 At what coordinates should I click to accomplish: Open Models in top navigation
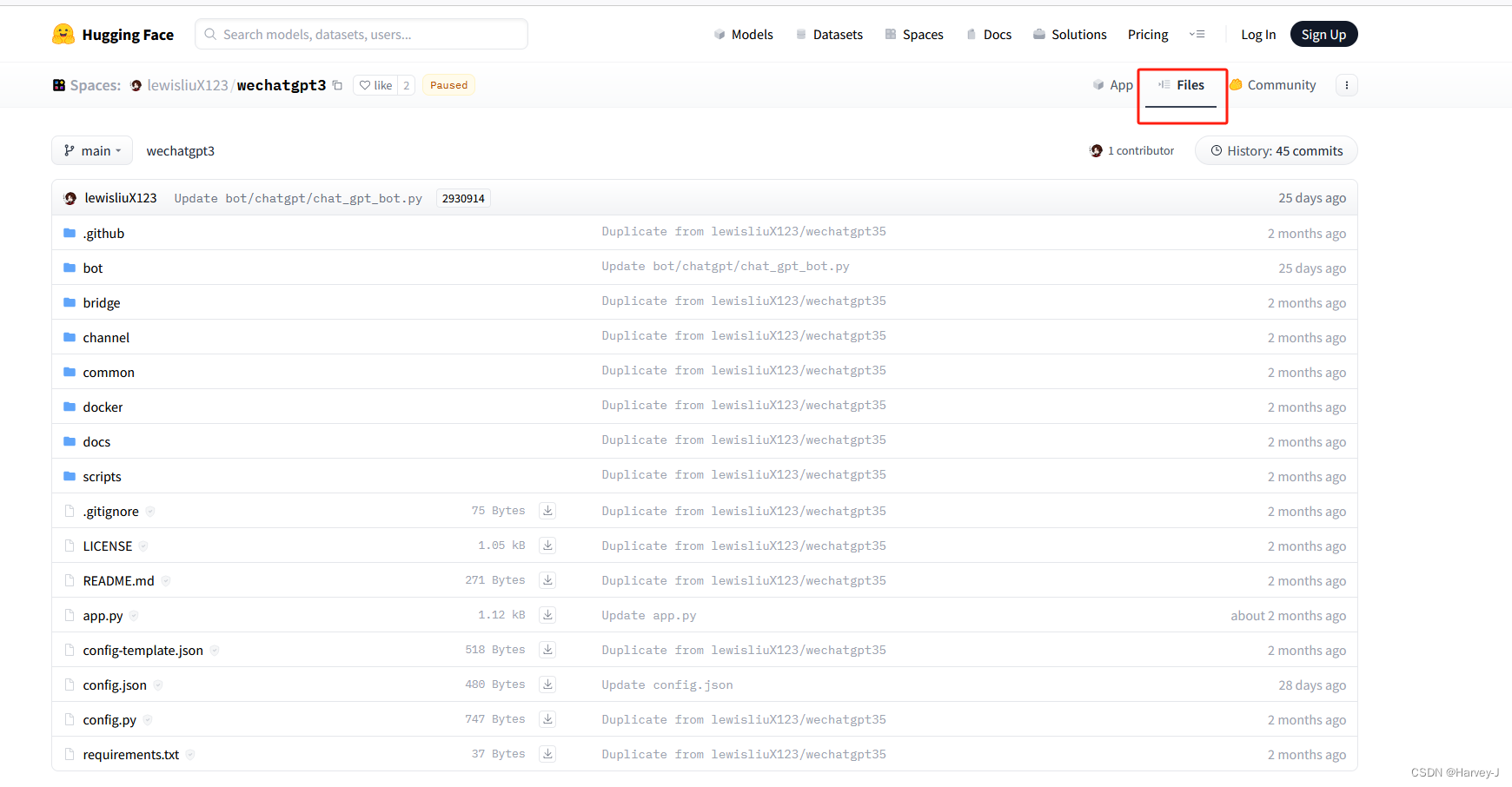point(743,35)
